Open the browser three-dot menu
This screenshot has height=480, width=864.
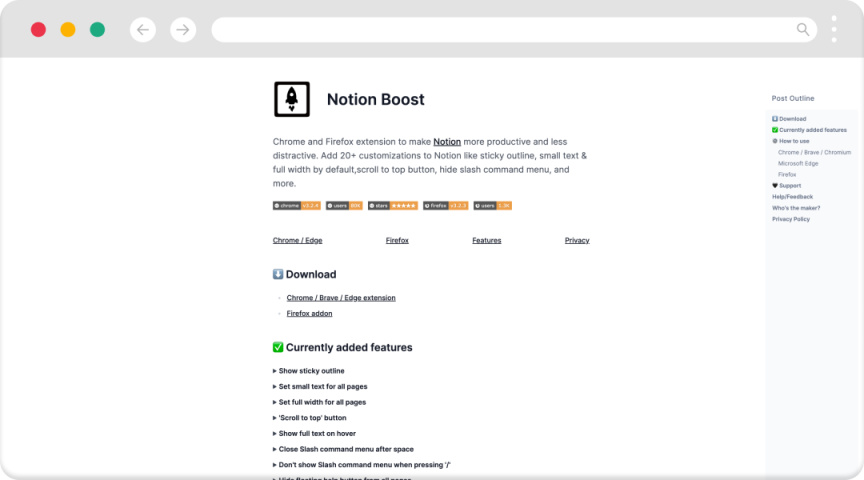[834, 29]
